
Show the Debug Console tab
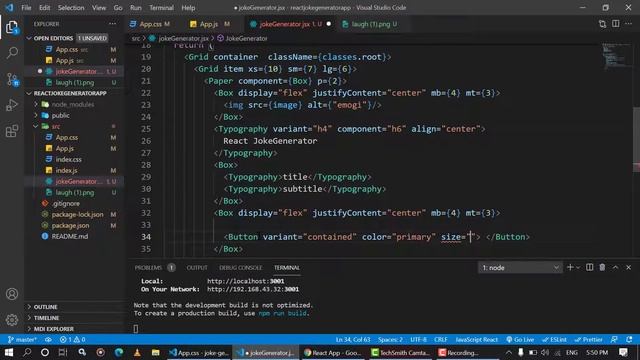pos(240,267)
